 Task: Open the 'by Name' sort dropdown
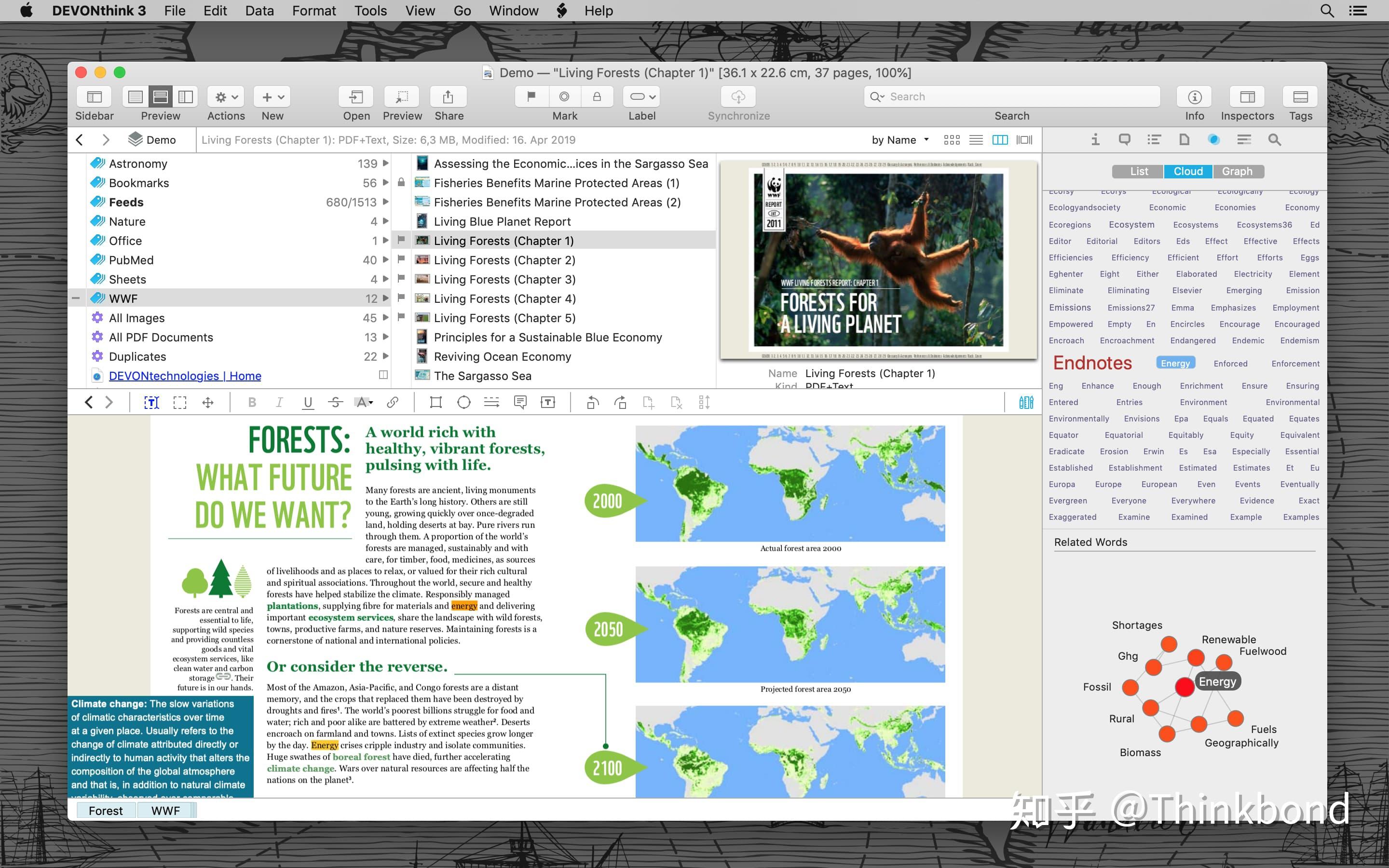coord(900,139)
